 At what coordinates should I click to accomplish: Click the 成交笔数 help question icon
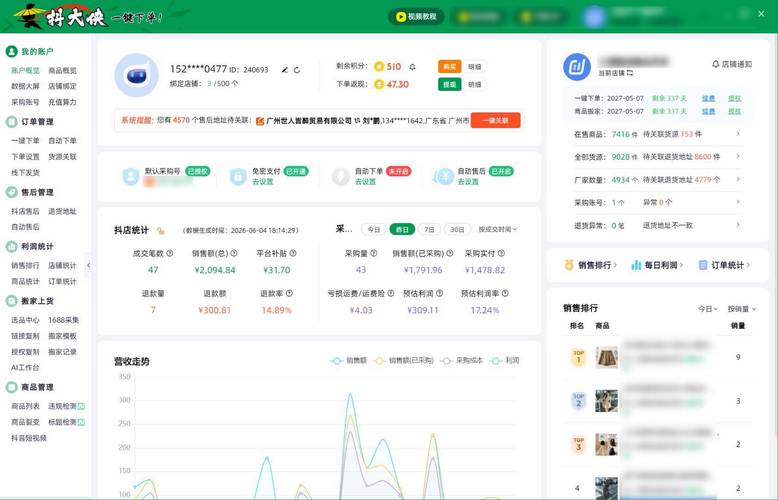(170, 253)
